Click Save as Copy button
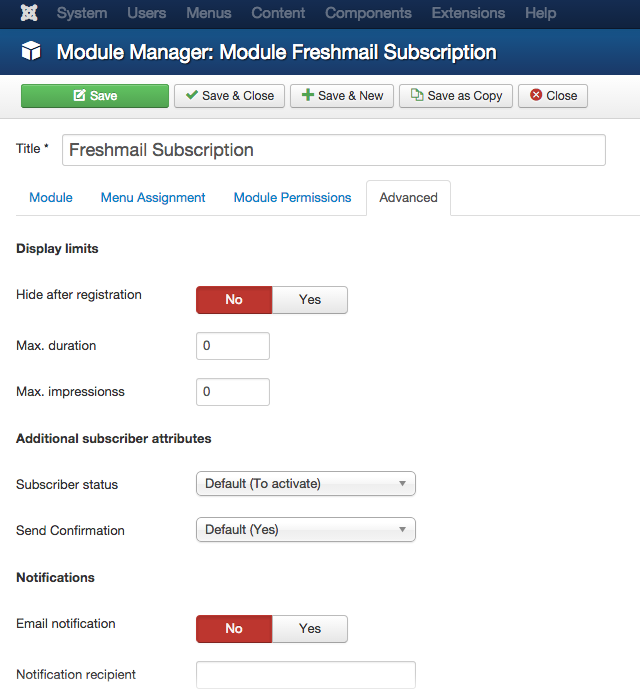 tap(456, 96)
